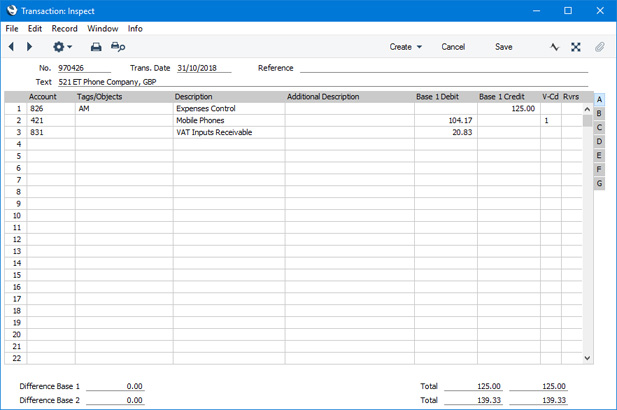Select account cell 826

(51, 109)
